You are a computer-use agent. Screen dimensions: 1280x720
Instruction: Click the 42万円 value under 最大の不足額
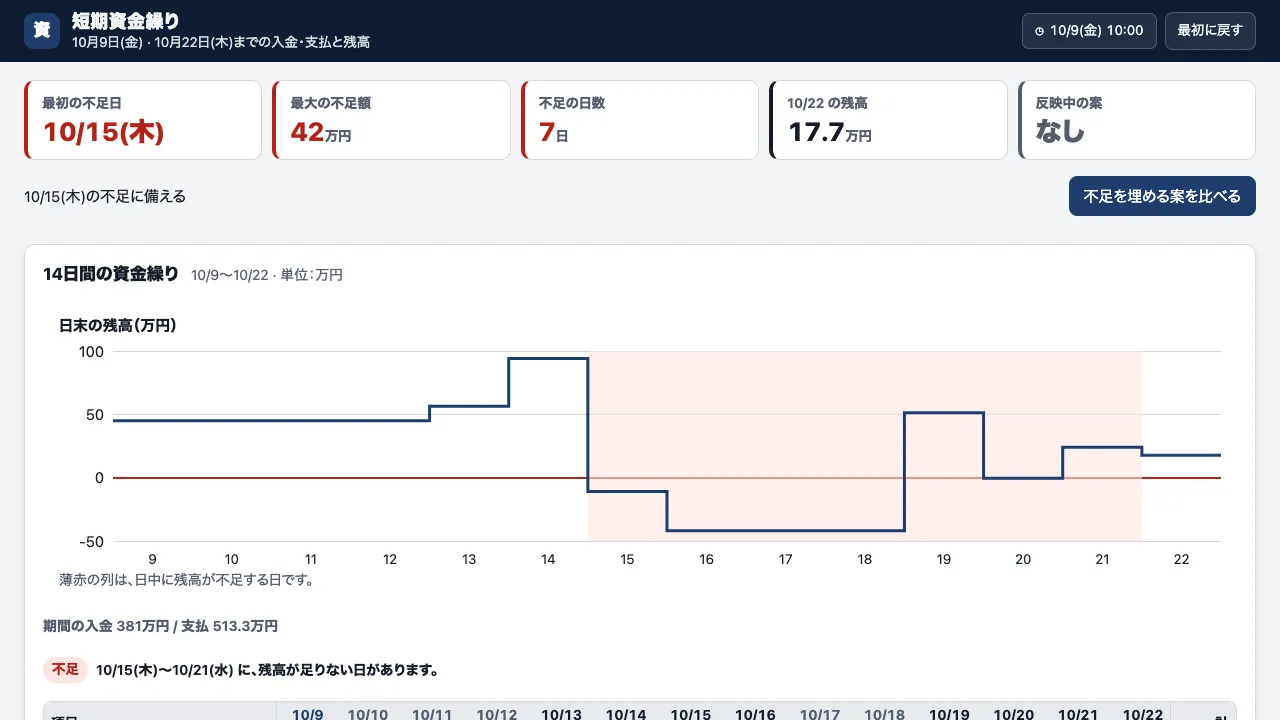click(x=321, y=132)
